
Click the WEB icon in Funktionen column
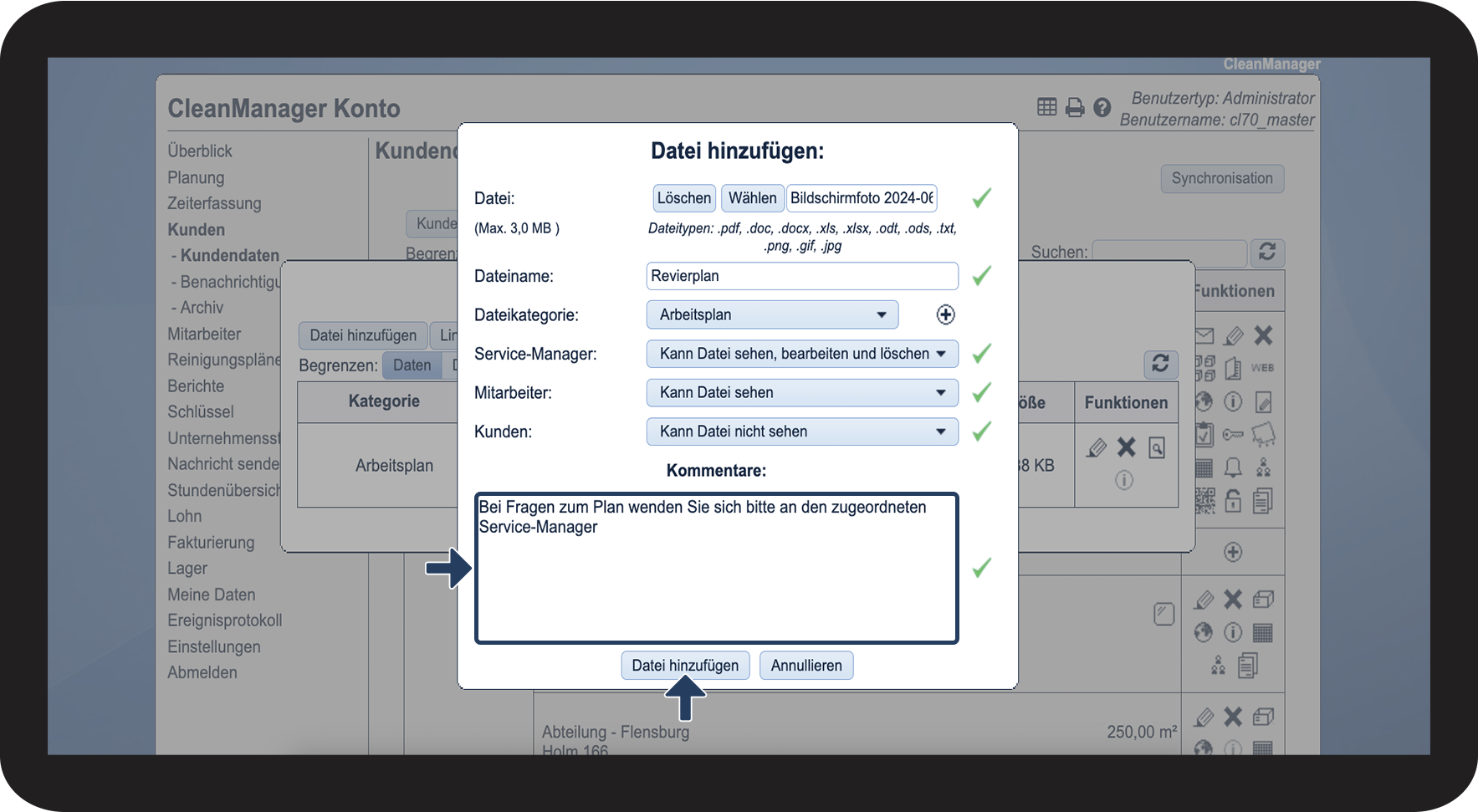pyautogui.click(x=1262, y=368)
